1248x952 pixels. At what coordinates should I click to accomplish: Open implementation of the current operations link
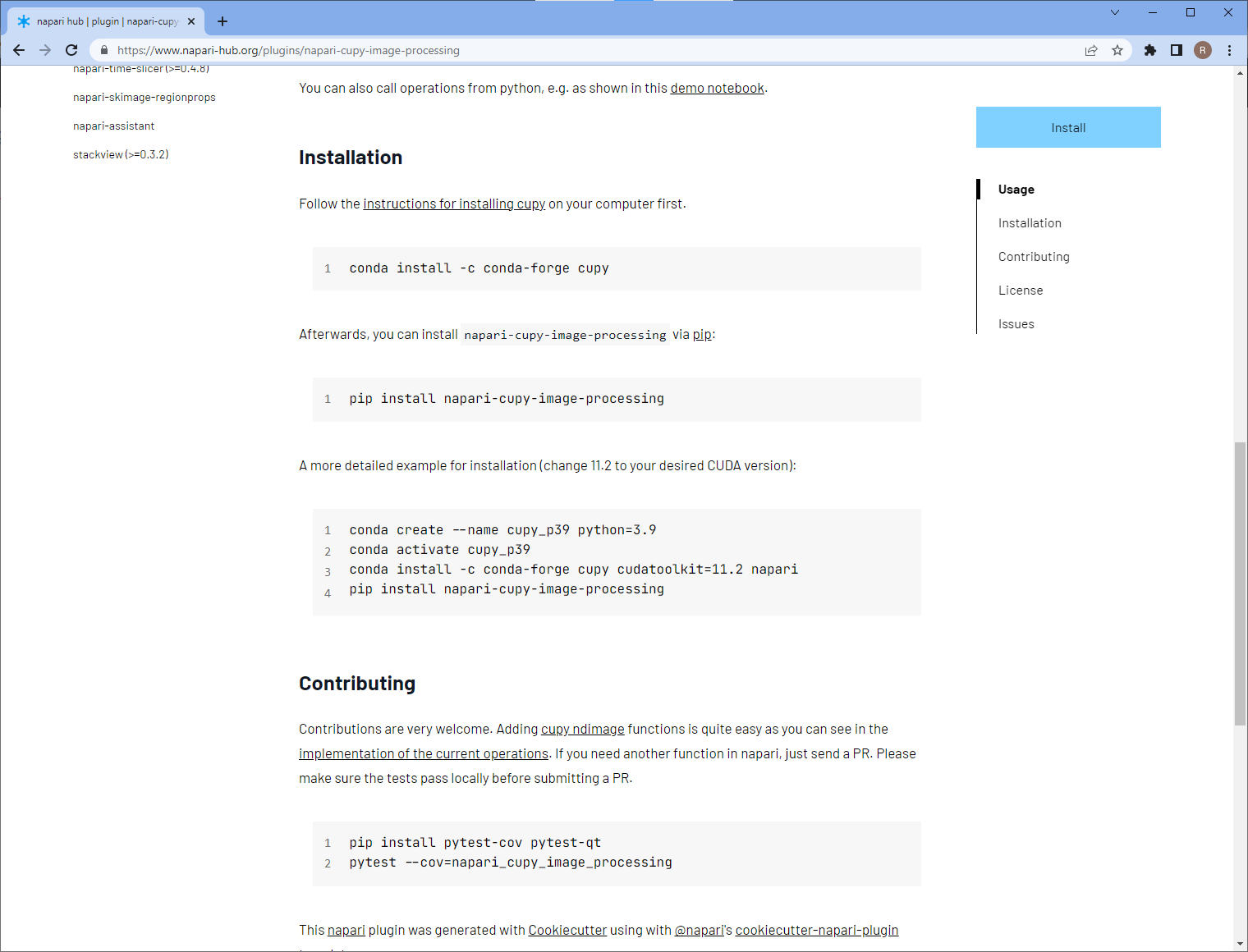(424, 753)
